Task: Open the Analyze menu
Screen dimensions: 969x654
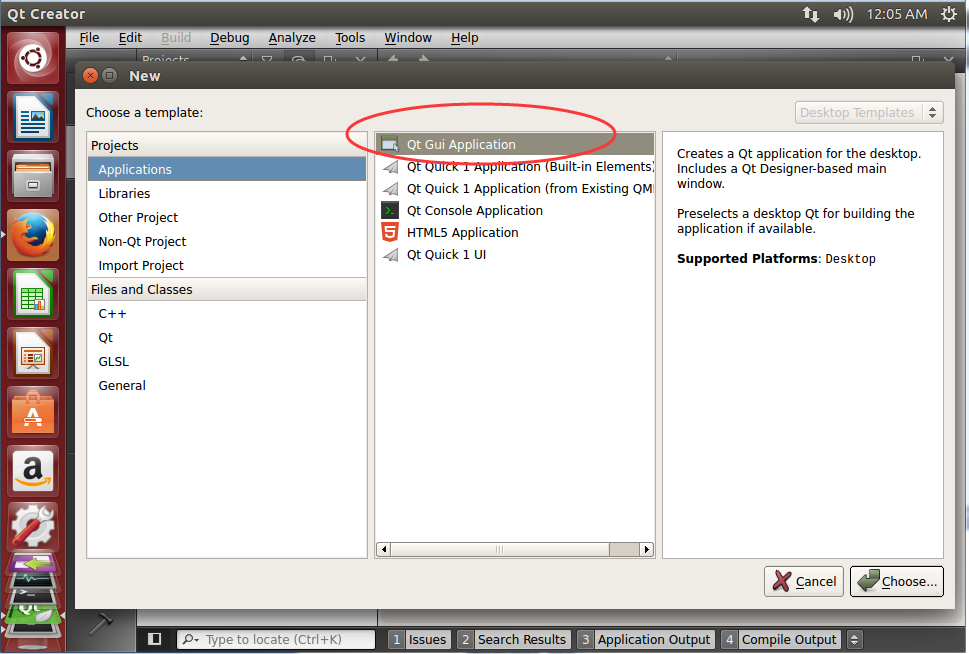Action: pyautogui.click(x=292, y=38)
